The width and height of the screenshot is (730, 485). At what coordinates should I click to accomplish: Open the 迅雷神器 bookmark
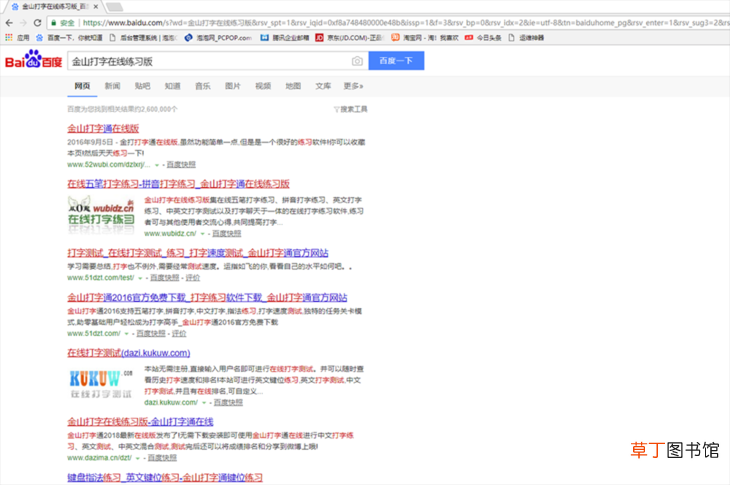coord(526,38)
